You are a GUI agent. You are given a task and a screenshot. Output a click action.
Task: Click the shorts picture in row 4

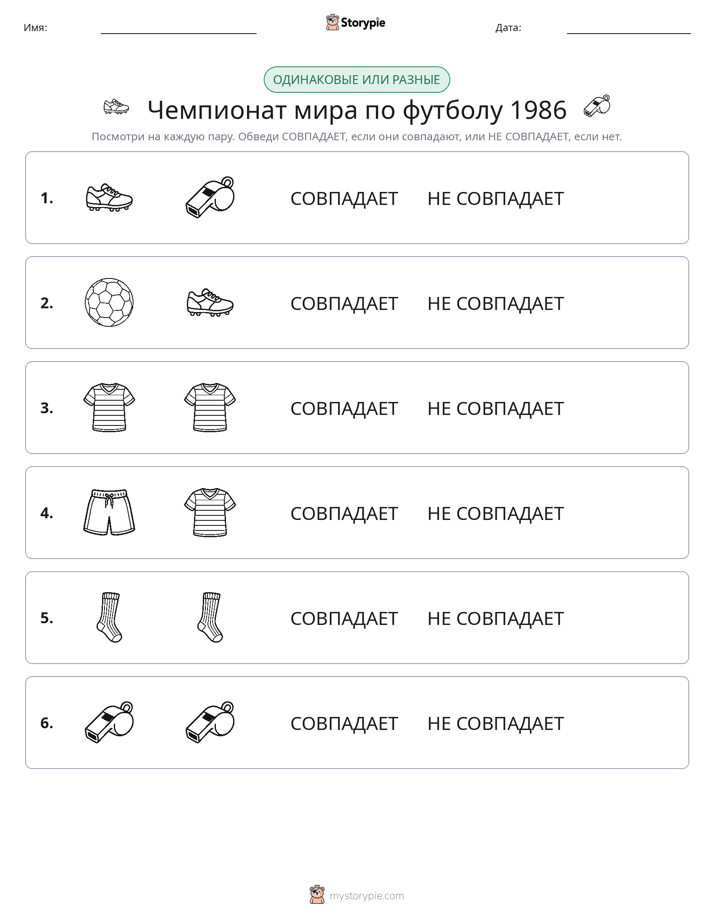pyautogui.click(x=109, y=512)
